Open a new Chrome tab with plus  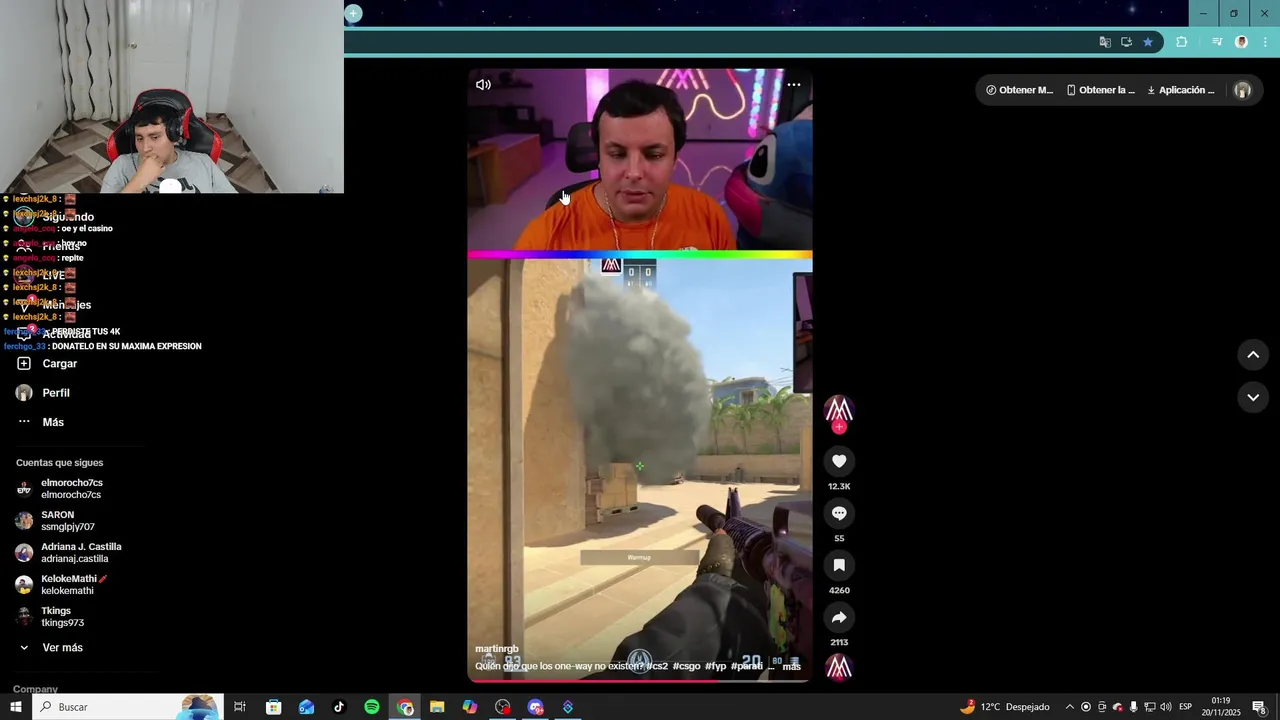[353, 13]
